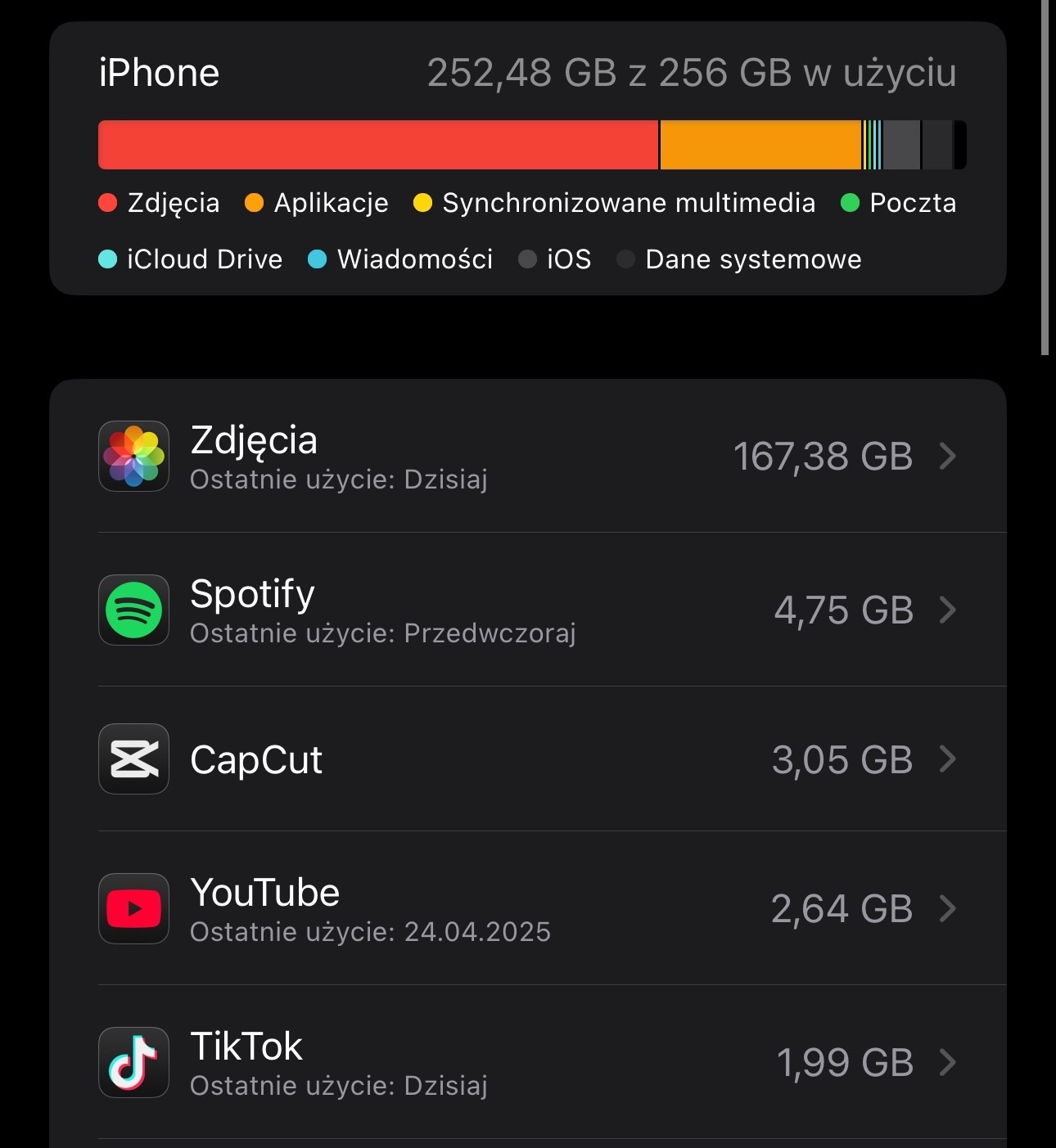Click the vertical scrollbar on right edge
Viewport: 1056px width, 1148px height.
(1045, 177)
